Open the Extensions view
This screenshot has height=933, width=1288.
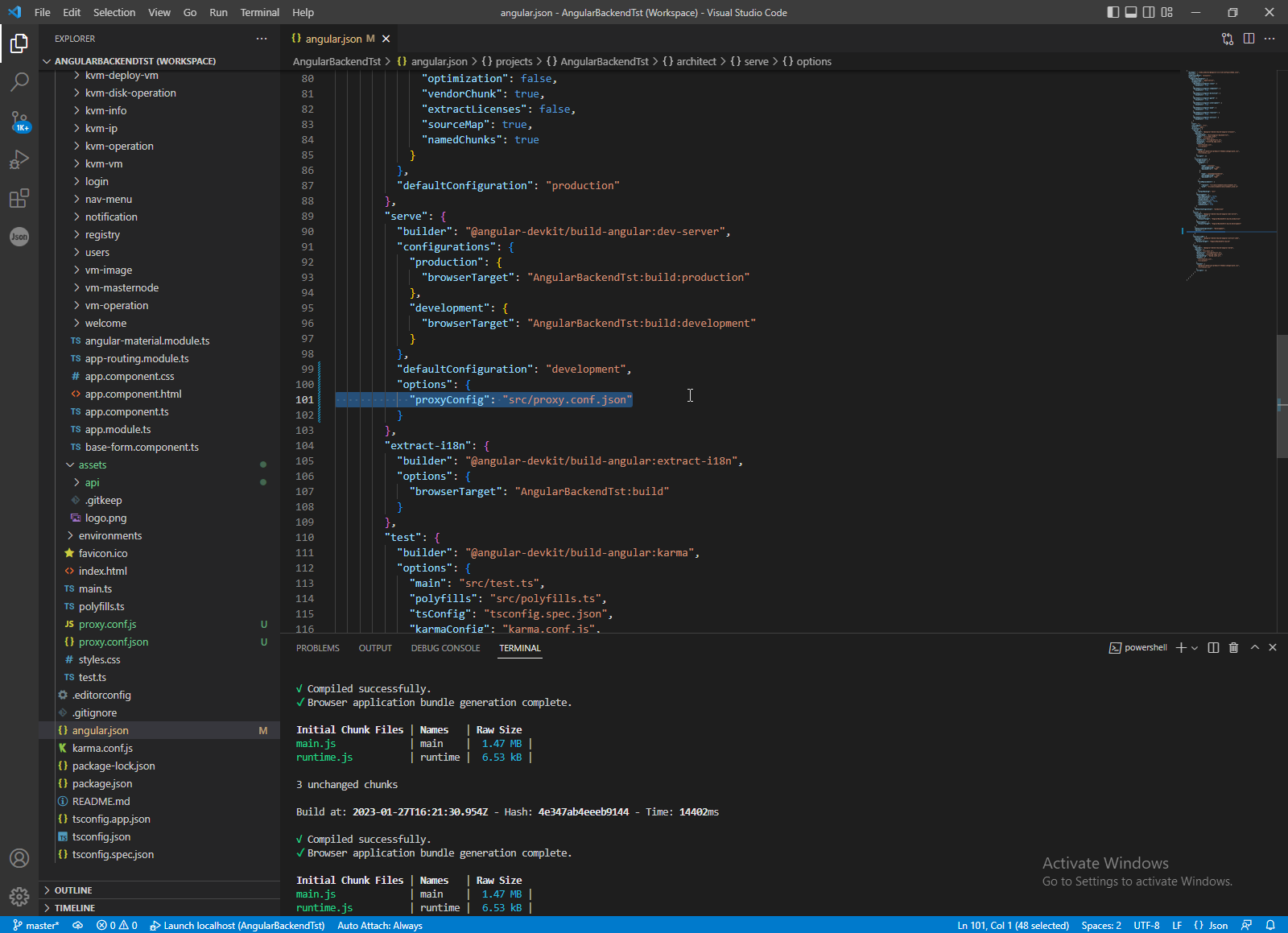(19, 198)
